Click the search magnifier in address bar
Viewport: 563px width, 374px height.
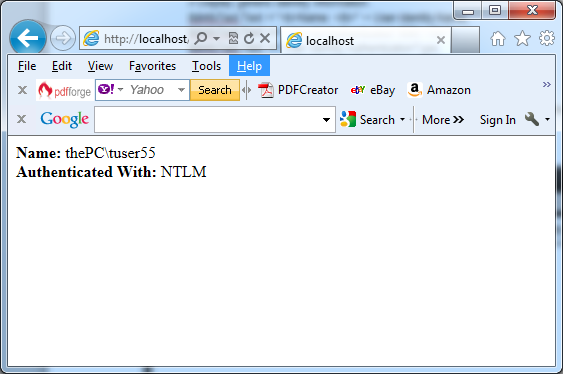coord(201,38)
